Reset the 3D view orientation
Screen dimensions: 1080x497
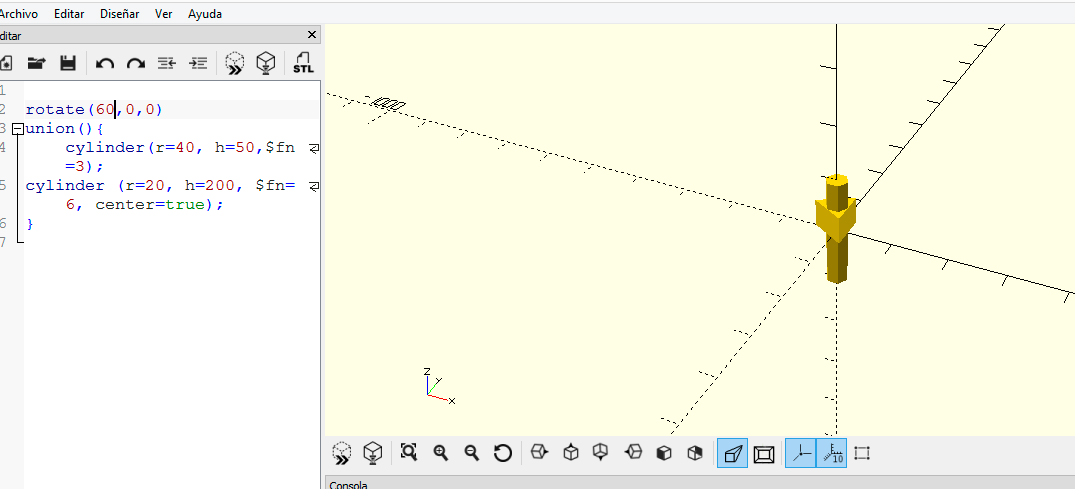(x=503, y=453)
